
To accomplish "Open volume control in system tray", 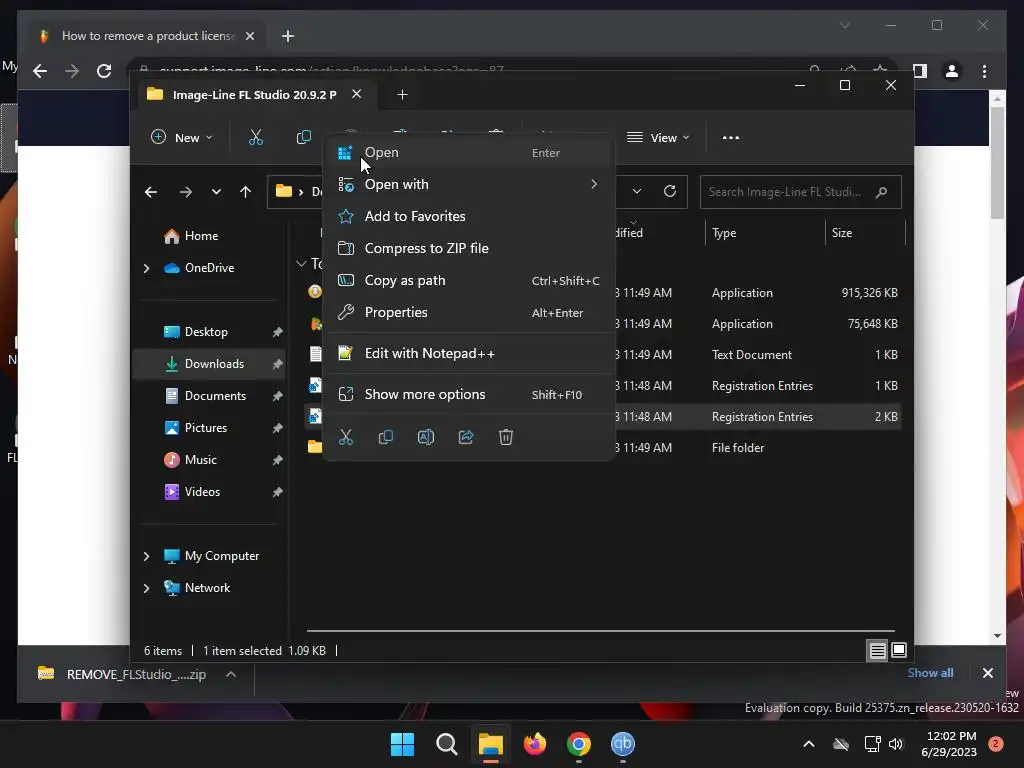I will pos(896,744).
